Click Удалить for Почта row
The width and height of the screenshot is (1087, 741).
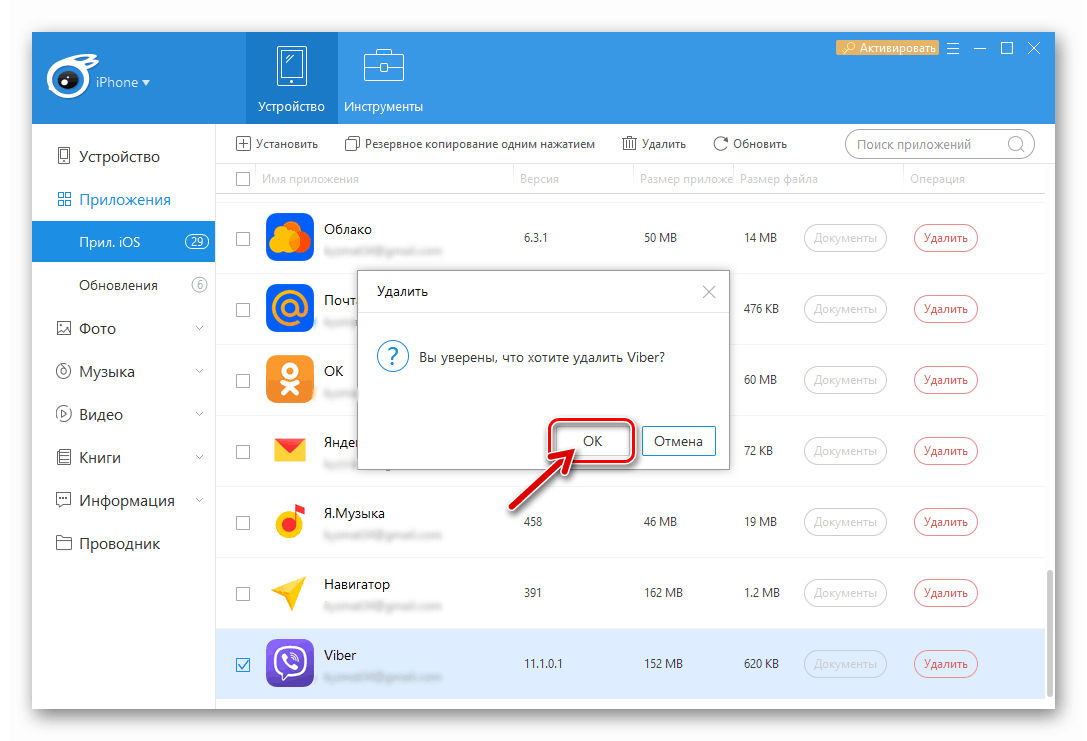946,309
